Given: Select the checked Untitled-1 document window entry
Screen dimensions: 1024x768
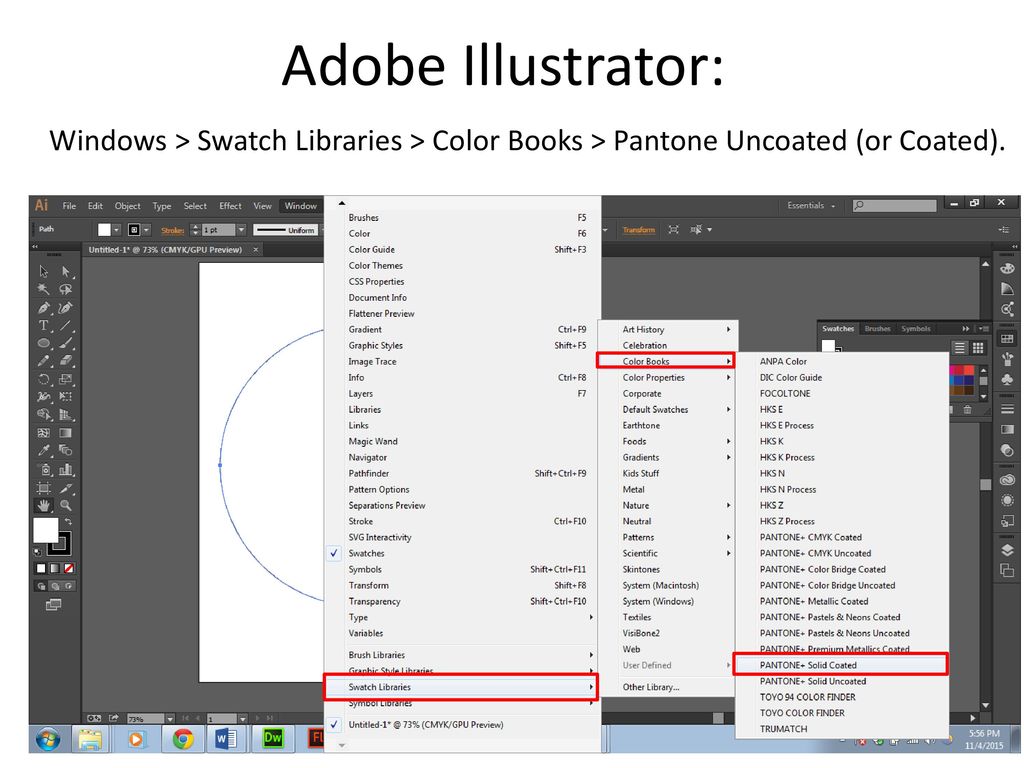Looking at the screenshot, I should 463,724.
